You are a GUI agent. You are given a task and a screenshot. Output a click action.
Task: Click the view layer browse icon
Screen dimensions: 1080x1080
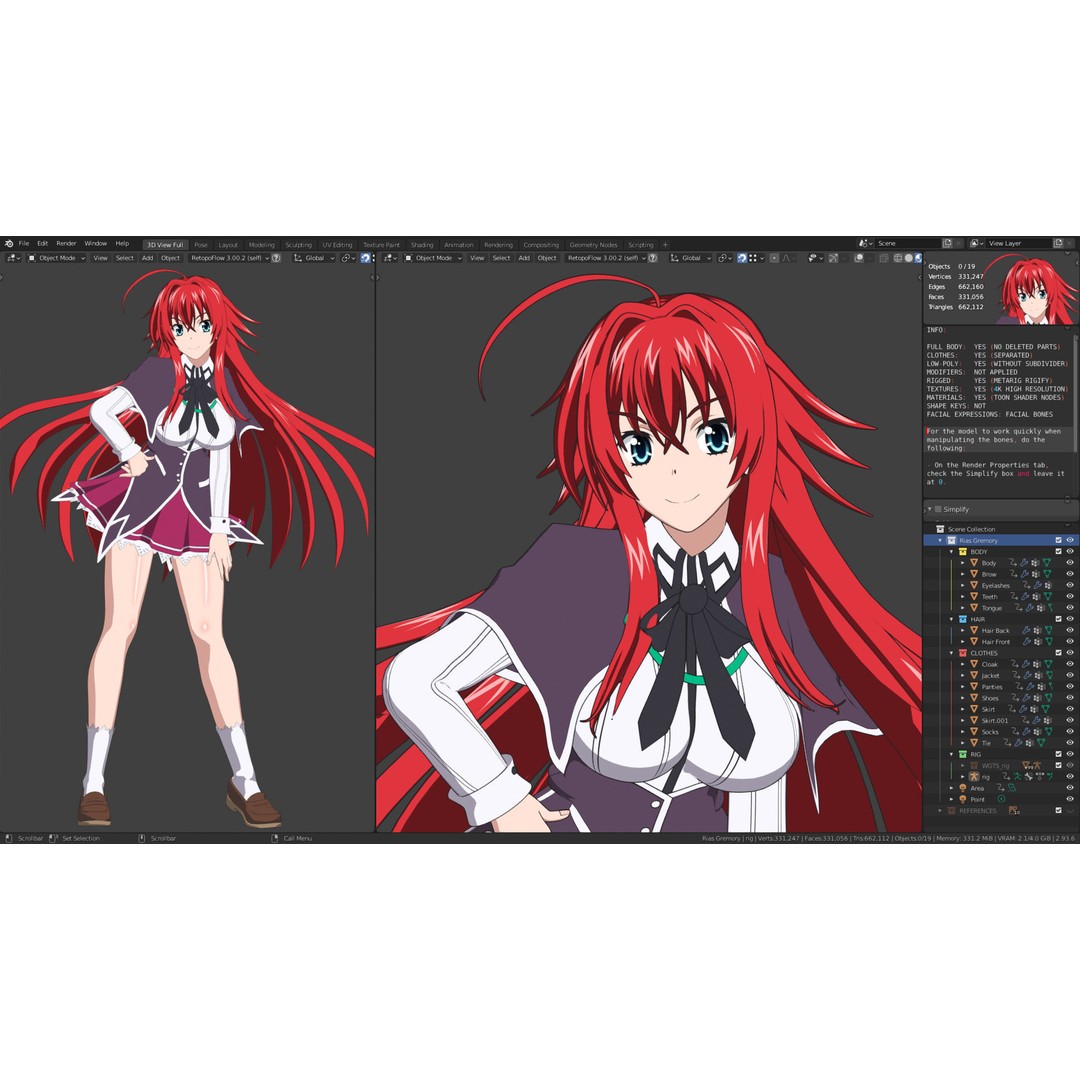[977, 243]
